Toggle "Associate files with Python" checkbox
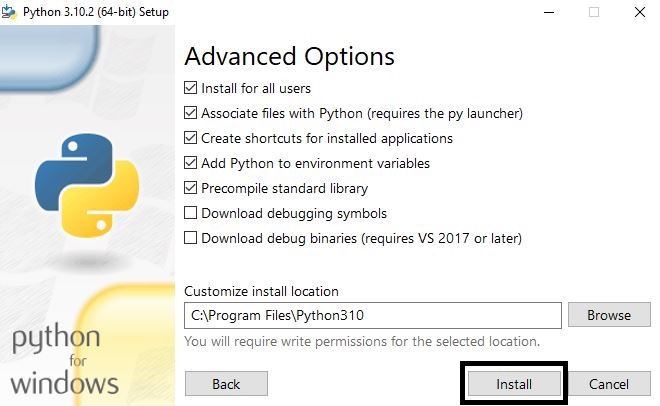 190,113
